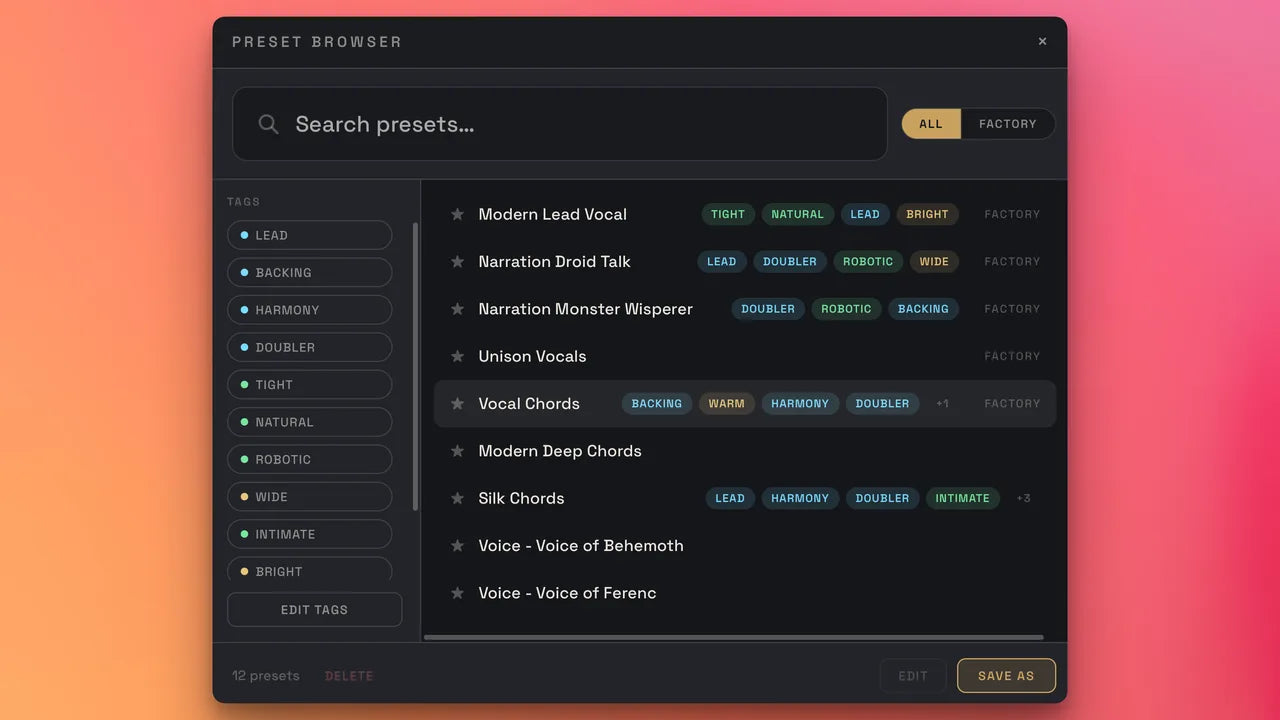Click the EDIT button at bottom
The height and width of the screenshot is (720, 1280).
click(913, 676)
